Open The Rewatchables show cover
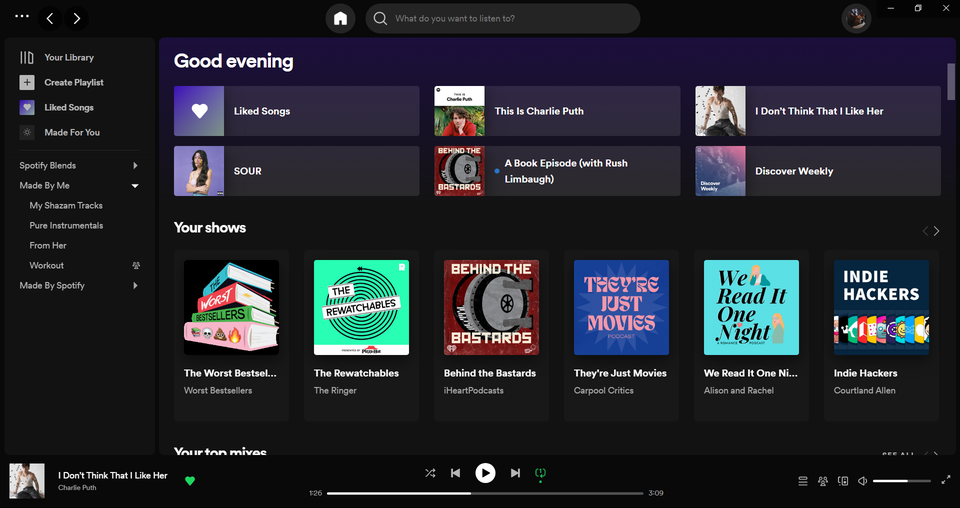This screenshot has width=960, height=508. click(x=361, y=307)
